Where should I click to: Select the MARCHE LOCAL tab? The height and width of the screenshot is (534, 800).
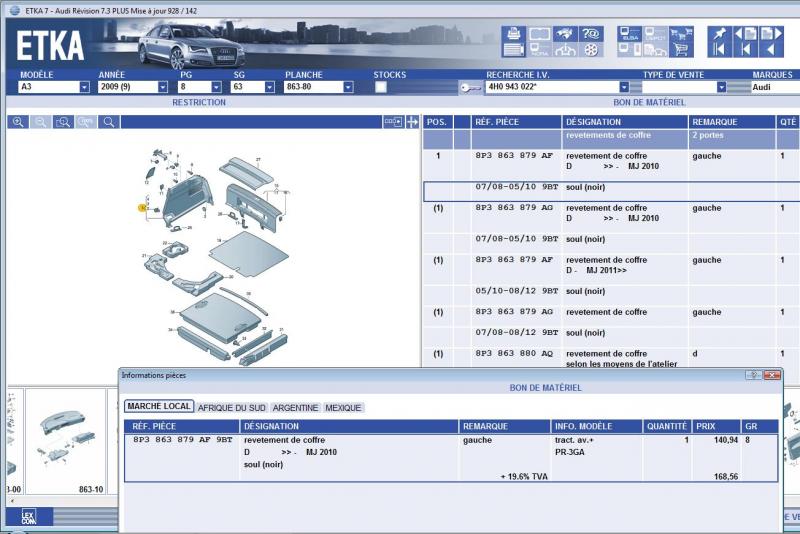159,406
